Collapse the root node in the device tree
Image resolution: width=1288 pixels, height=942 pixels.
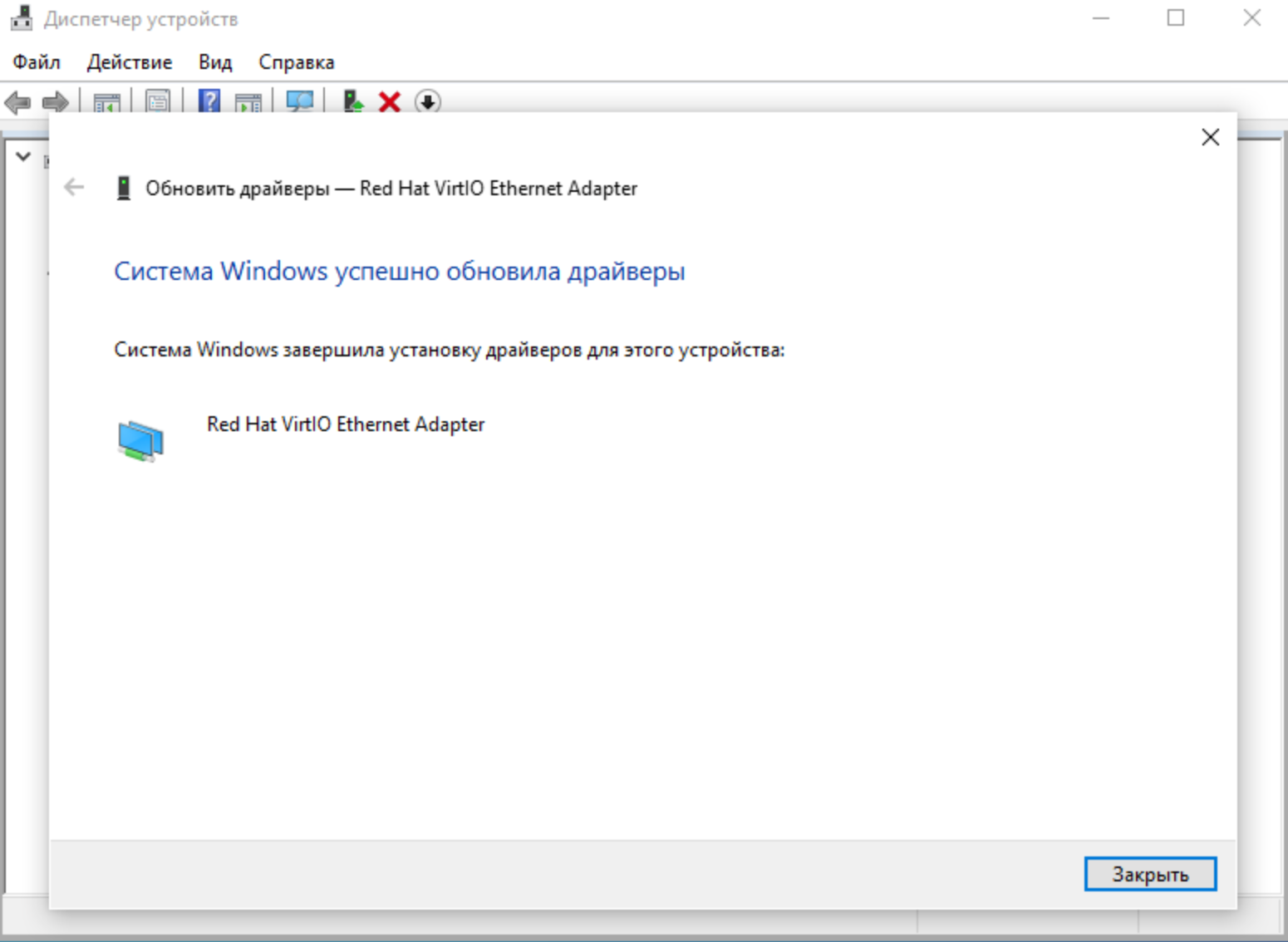[x=23, y=156]
